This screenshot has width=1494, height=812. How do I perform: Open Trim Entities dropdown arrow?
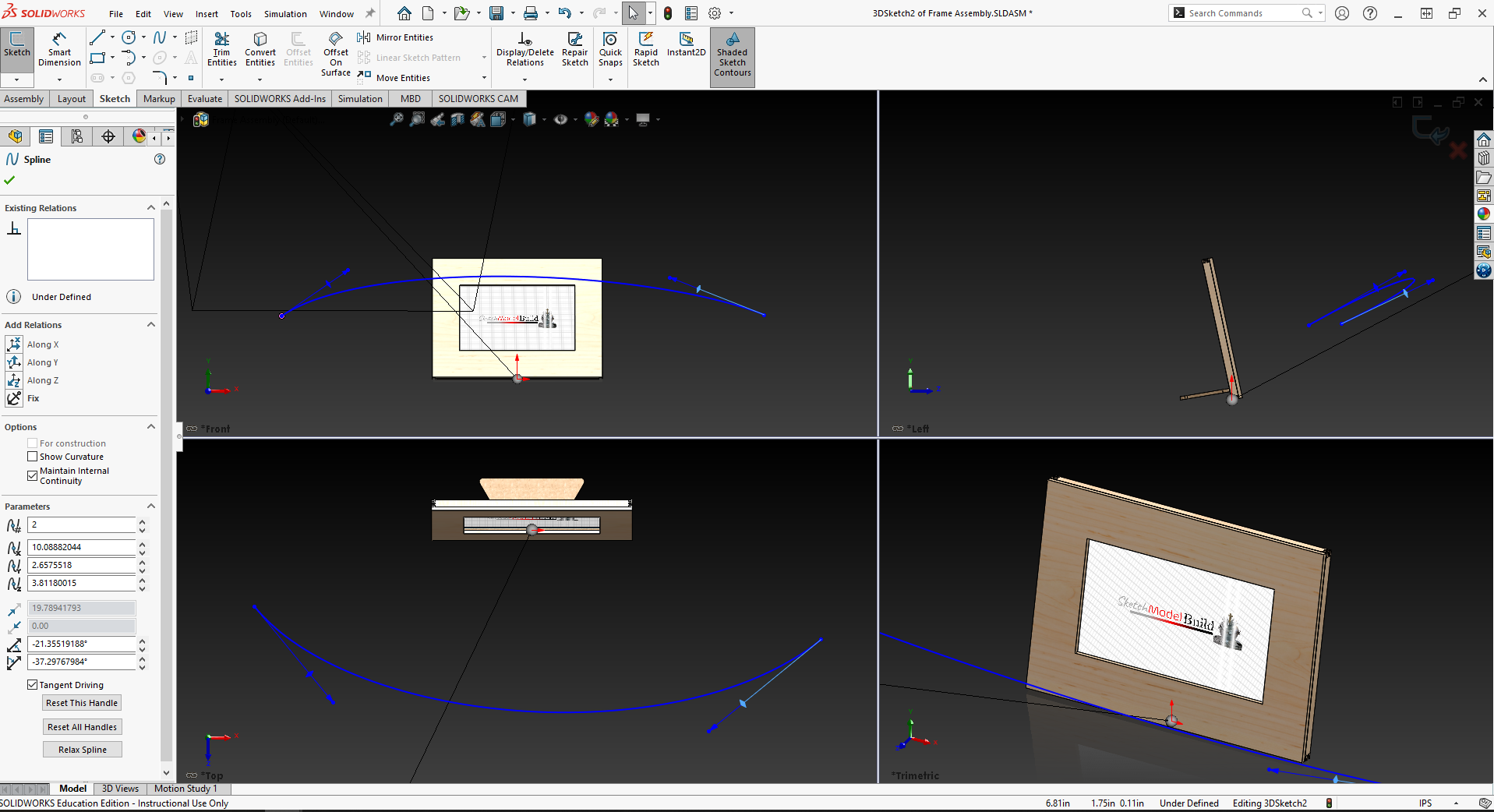tap(221, 79)
